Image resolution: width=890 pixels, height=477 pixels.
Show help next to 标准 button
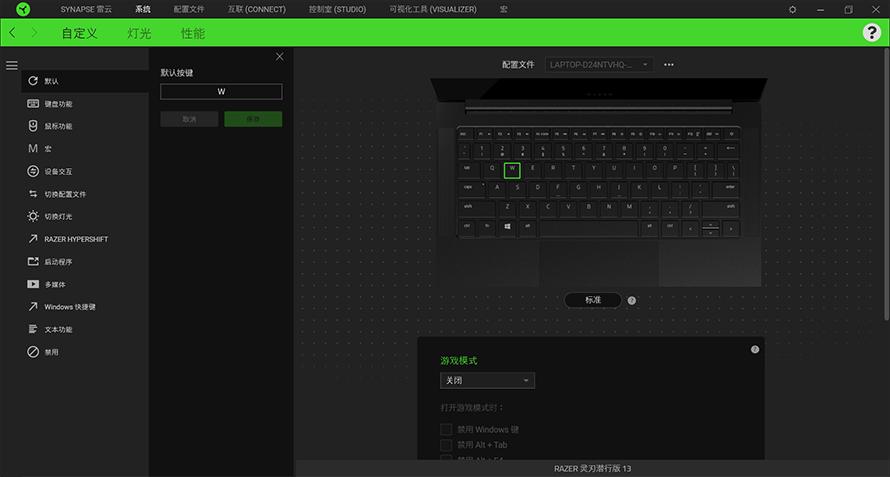632,300
